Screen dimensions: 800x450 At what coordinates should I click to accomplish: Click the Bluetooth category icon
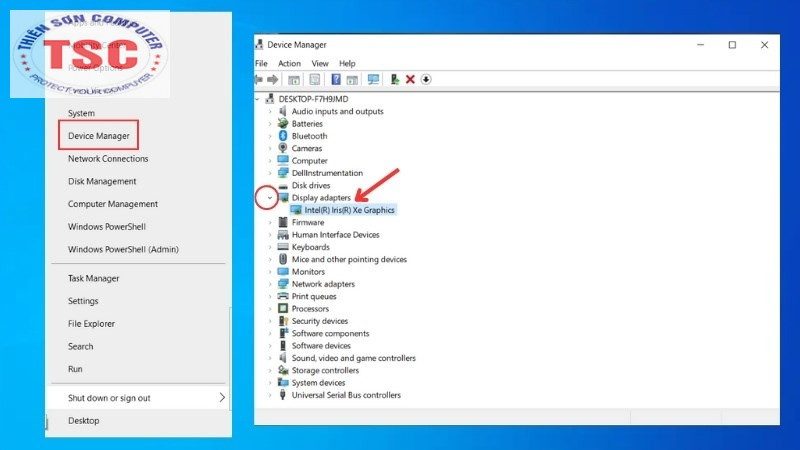point(283,136)
